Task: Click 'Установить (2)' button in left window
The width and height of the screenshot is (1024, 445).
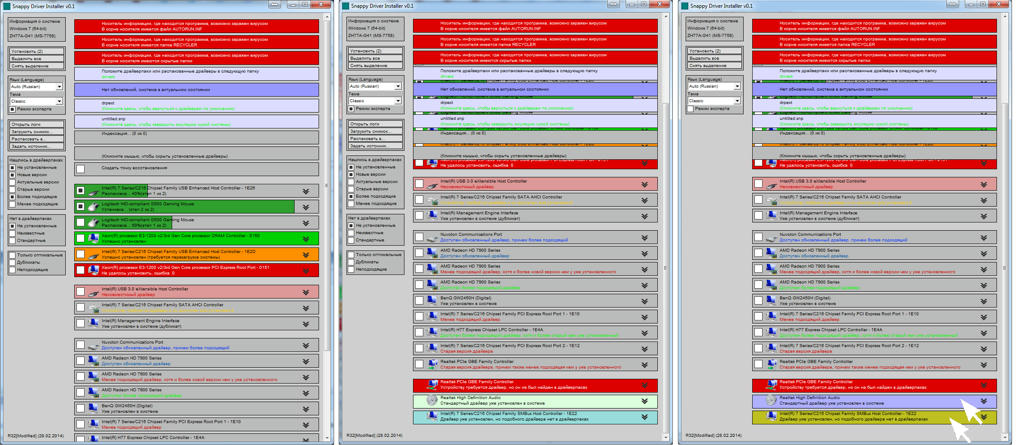Action: (37, 51)
